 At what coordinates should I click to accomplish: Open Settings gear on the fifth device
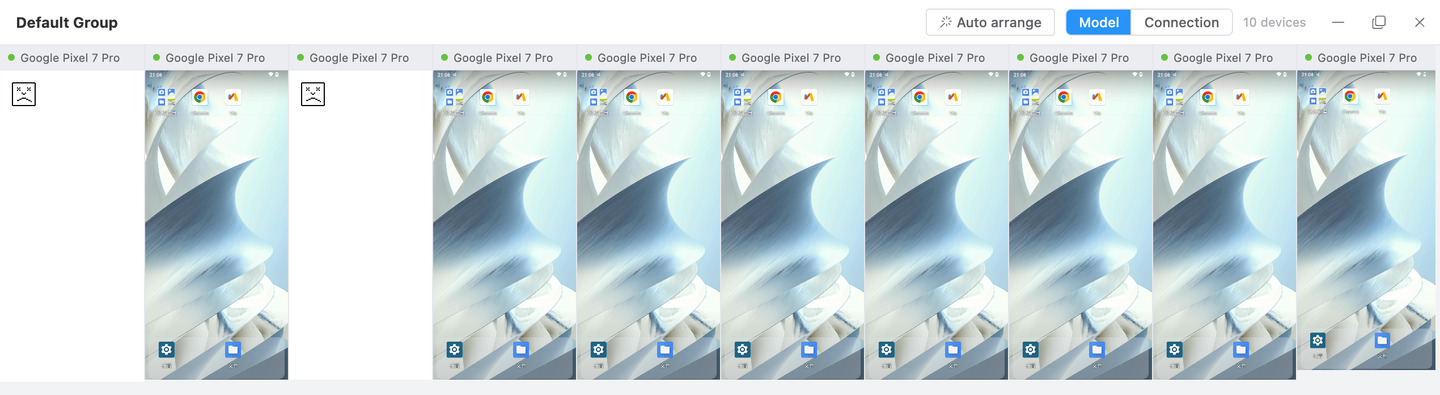coord(598,349)
